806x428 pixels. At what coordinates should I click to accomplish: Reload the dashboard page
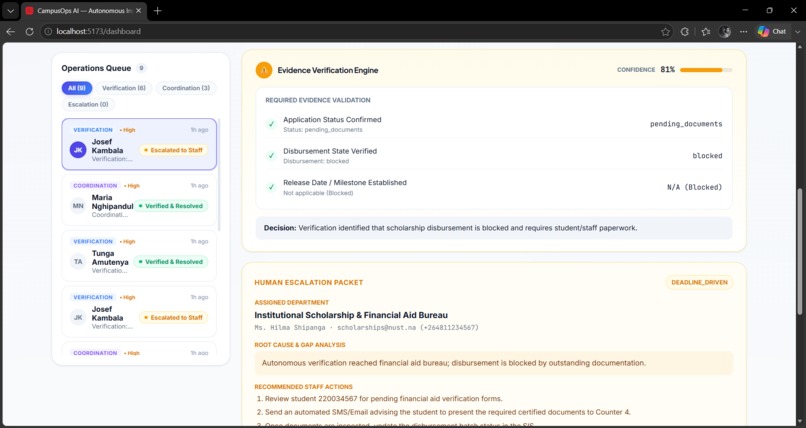click(29, 31)
